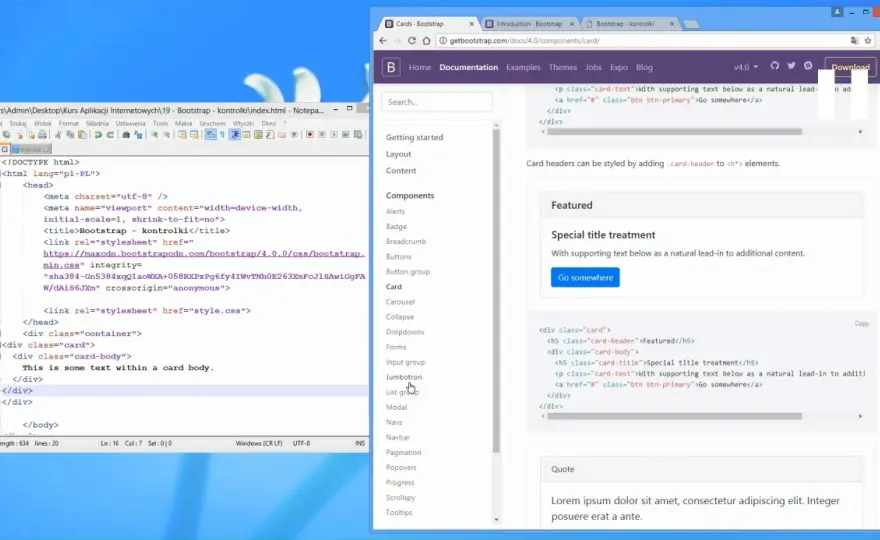The width and height of the screenshot is (880, 540).
Task: Click Chrome's Back arrow button
Action: (383, 40)
